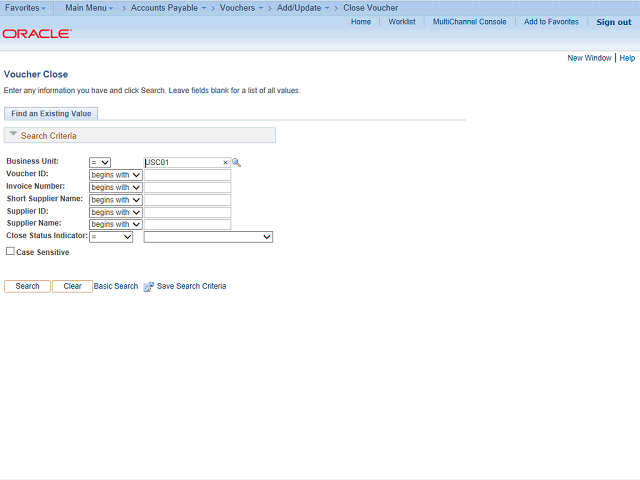
Task: Open Business Unit lookup magnifier icon
Action: (236, 162)
